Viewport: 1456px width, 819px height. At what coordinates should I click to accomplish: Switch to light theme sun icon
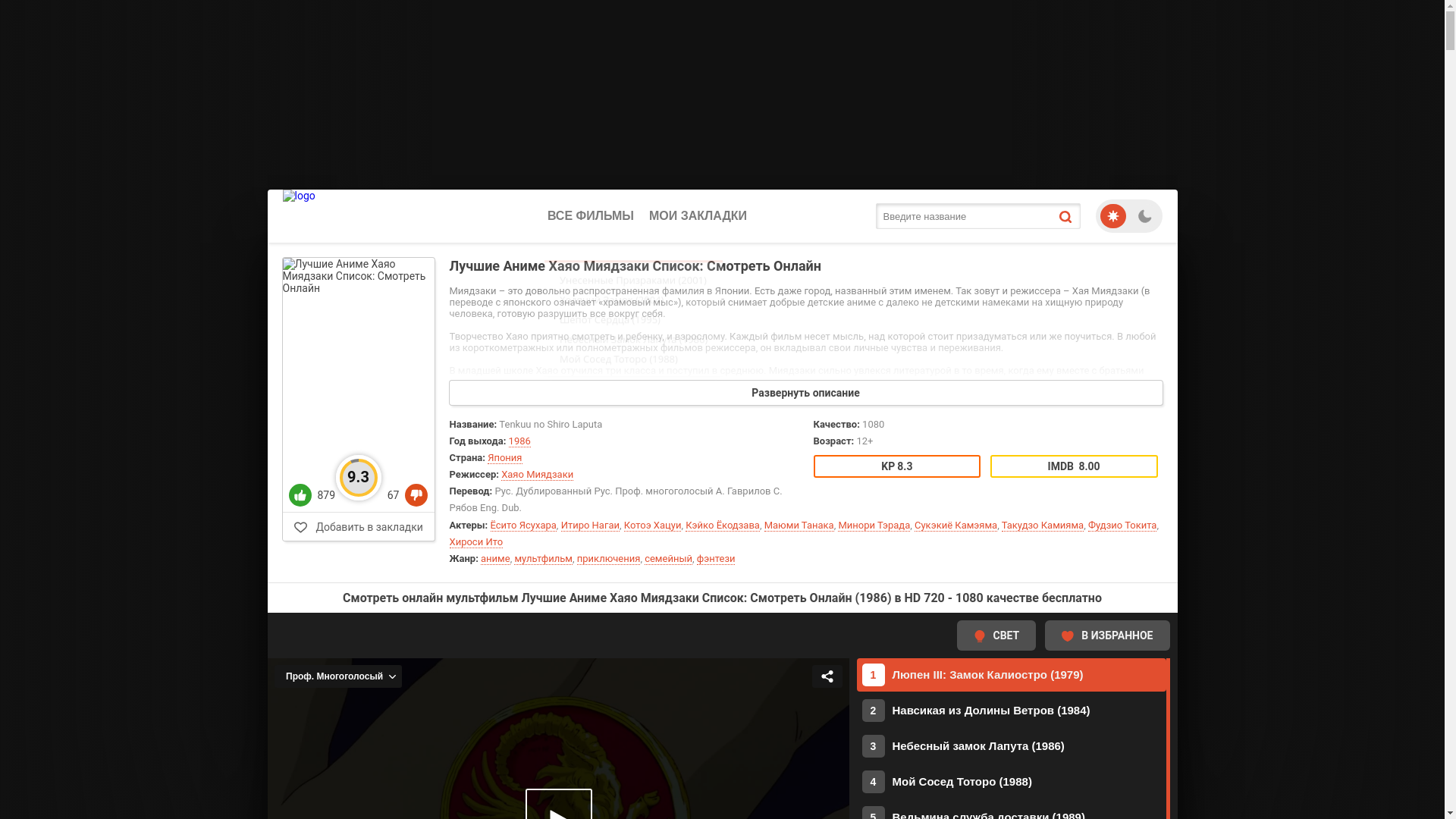[x=1112, y=216]
